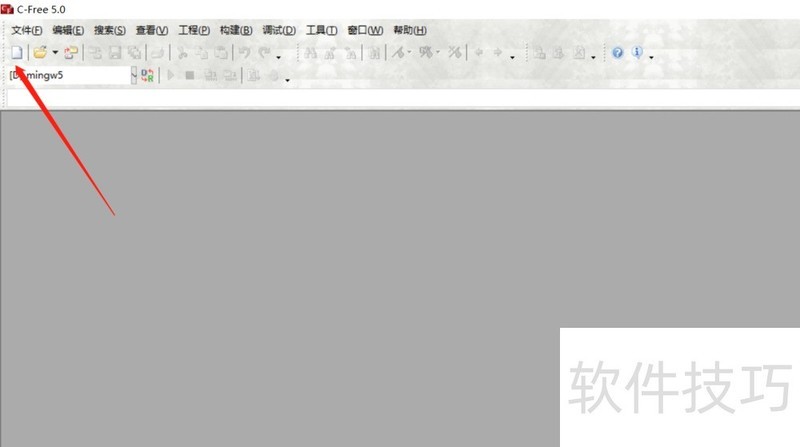Click the grayed-out Save floppy disk icon
Viewport: 800px width, 447px height.
[x=115, y=52]
